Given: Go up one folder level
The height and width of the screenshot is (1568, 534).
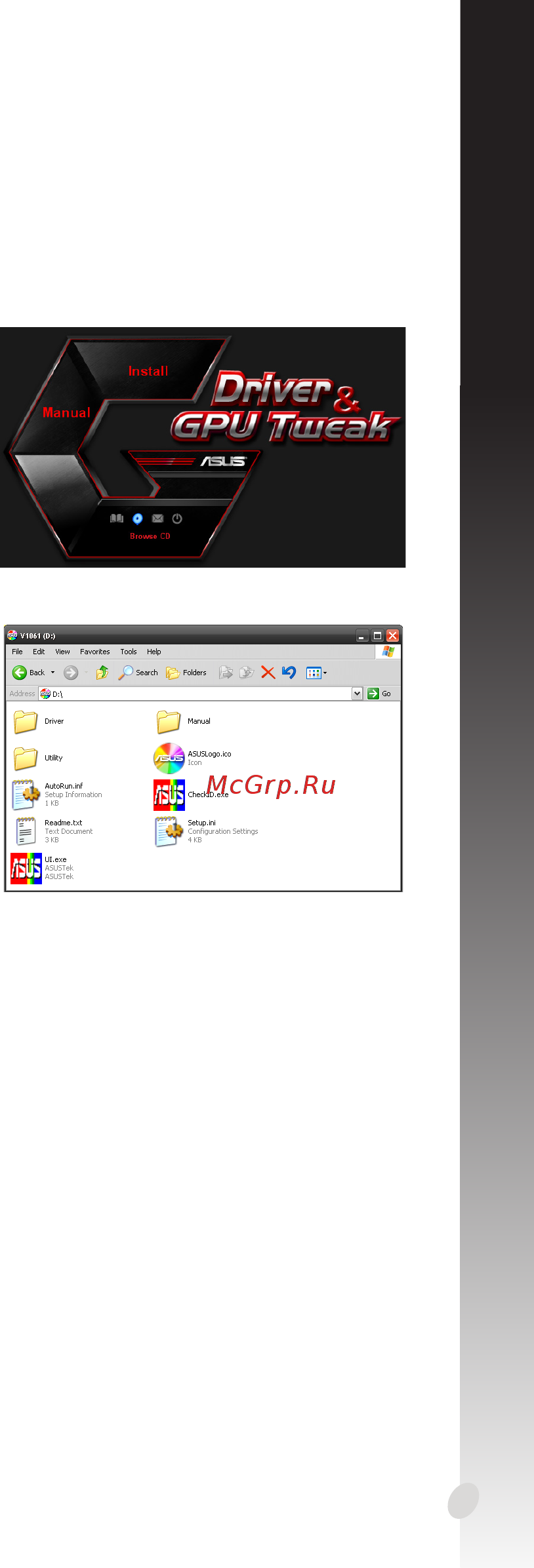Looking at the screenshot, I should pos(102,673).
